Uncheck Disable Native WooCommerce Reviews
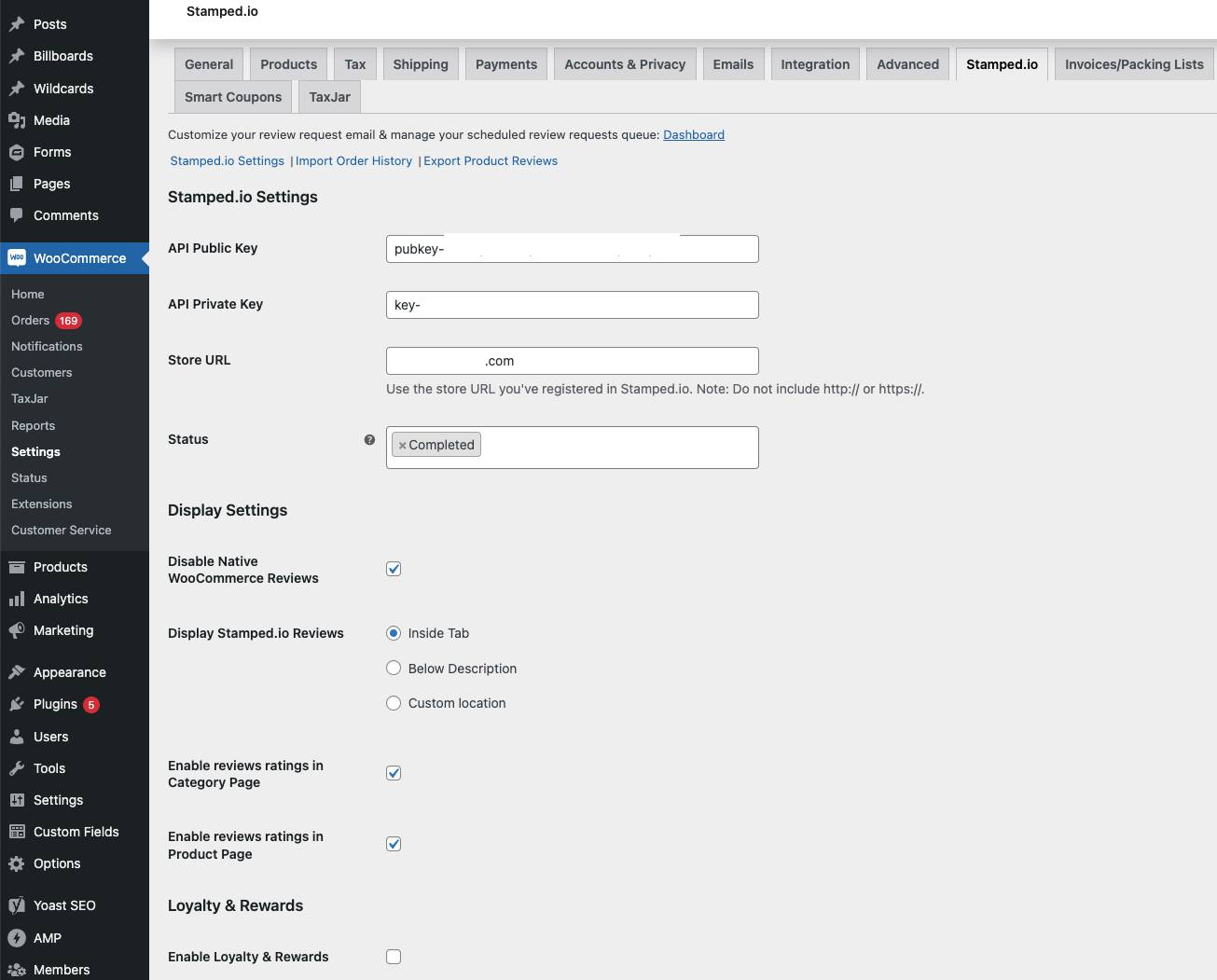Image resolution: width=1217 pixels, height=980 pixels. pos(393,568)
